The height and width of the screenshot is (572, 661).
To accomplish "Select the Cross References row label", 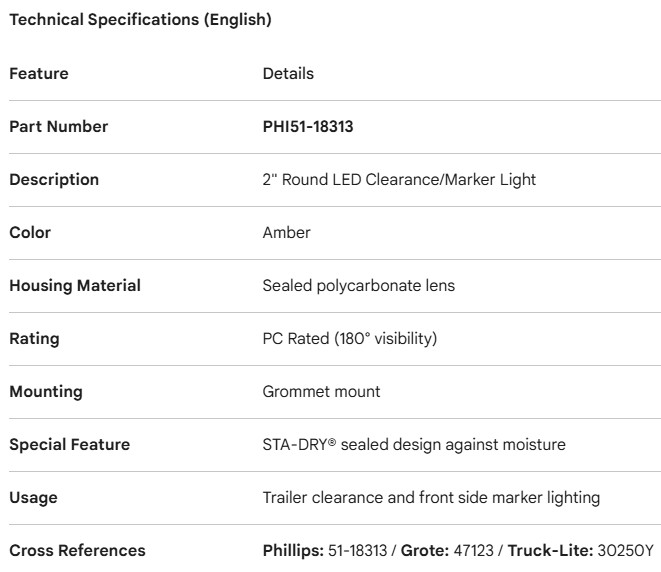I will click(77, 551).
